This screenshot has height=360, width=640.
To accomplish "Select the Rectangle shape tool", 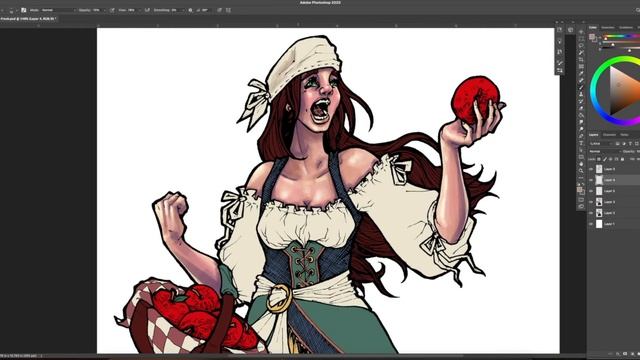I will point(581,157).
